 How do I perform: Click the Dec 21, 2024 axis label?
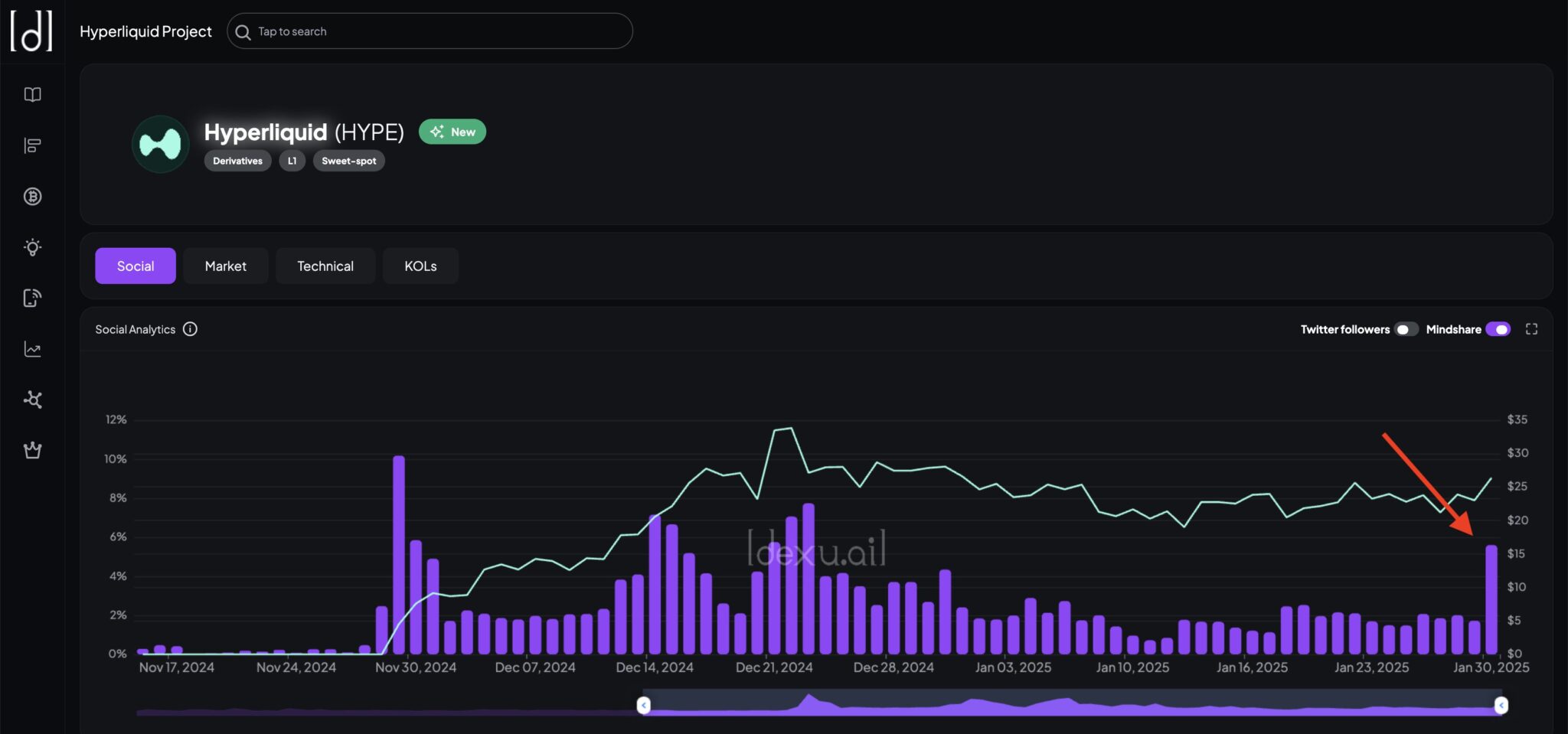click(774, 667)
